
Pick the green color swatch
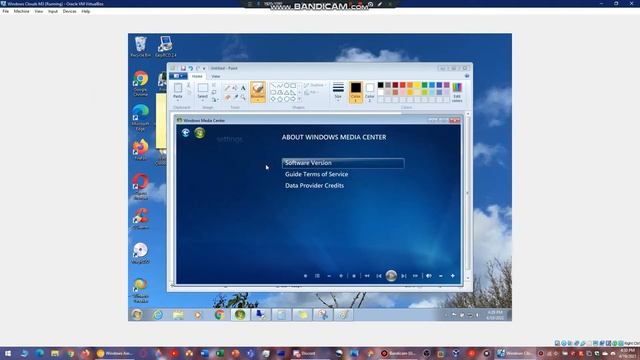point(424,85)
